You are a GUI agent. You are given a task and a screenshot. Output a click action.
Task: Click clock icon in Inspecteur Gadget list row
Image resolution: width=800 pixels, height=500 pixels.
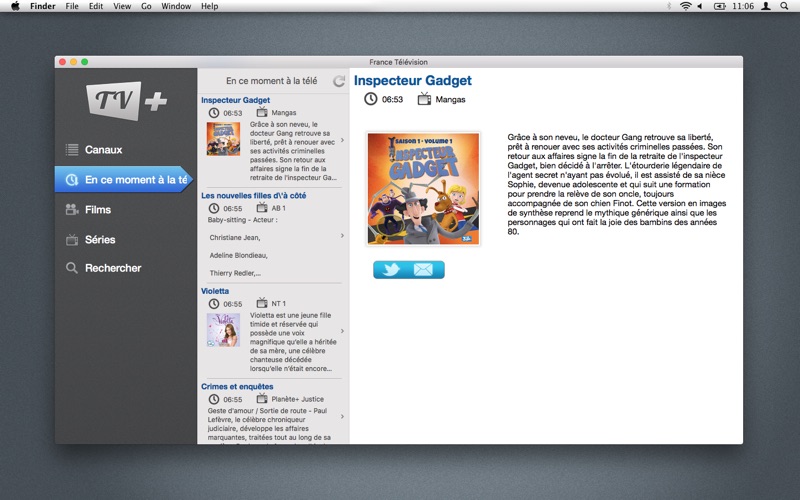214,113
